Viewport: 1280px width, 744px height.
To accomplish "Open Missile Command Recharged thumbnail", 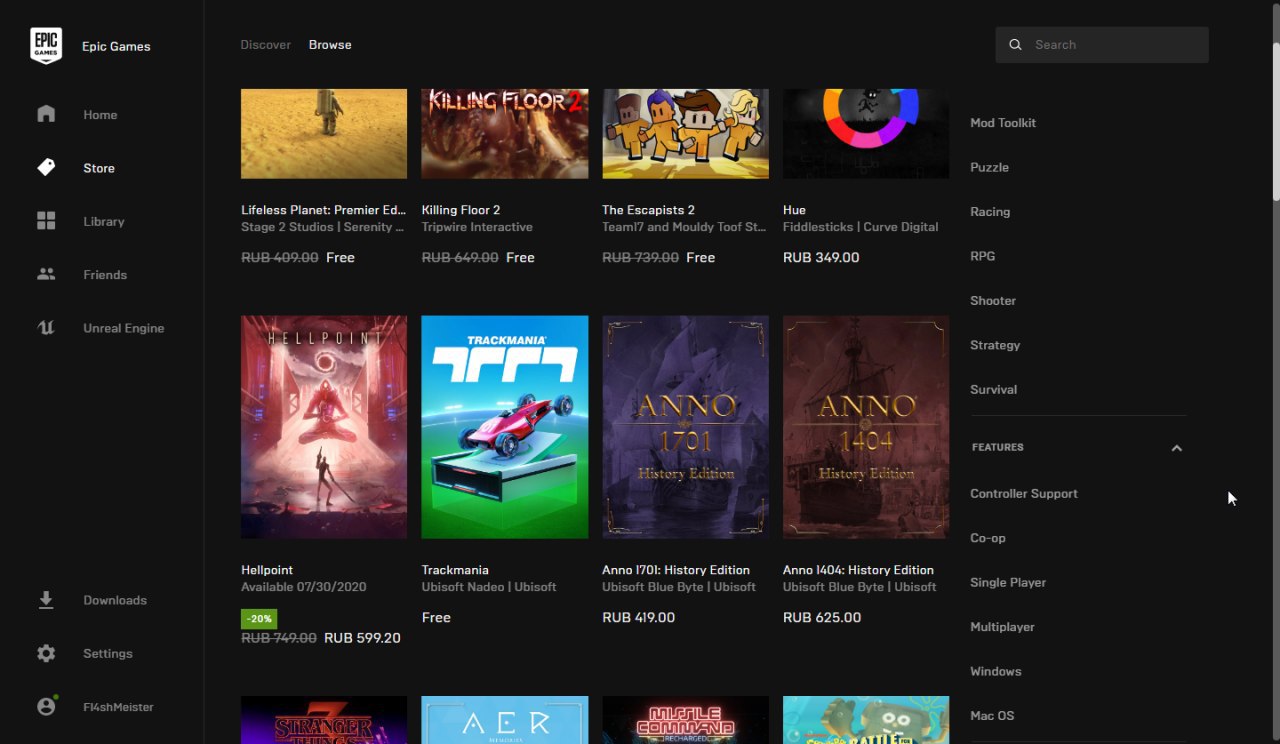I will [686, 720].
